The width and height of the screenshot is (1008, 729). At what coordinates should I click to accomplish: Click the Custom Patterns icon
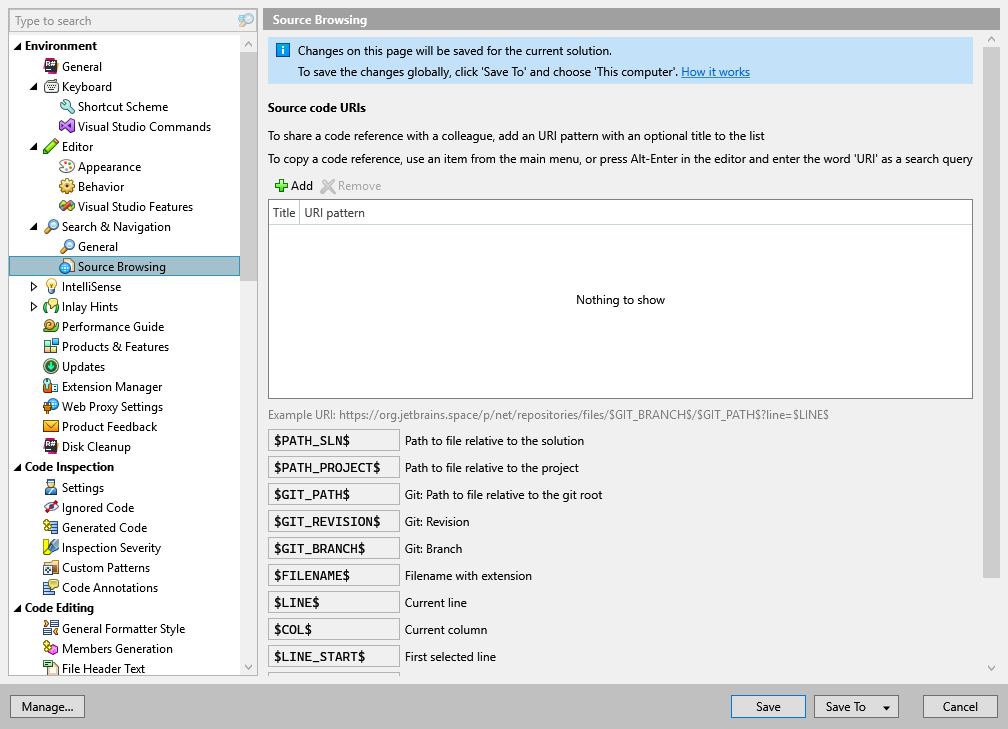pos(51,568)
